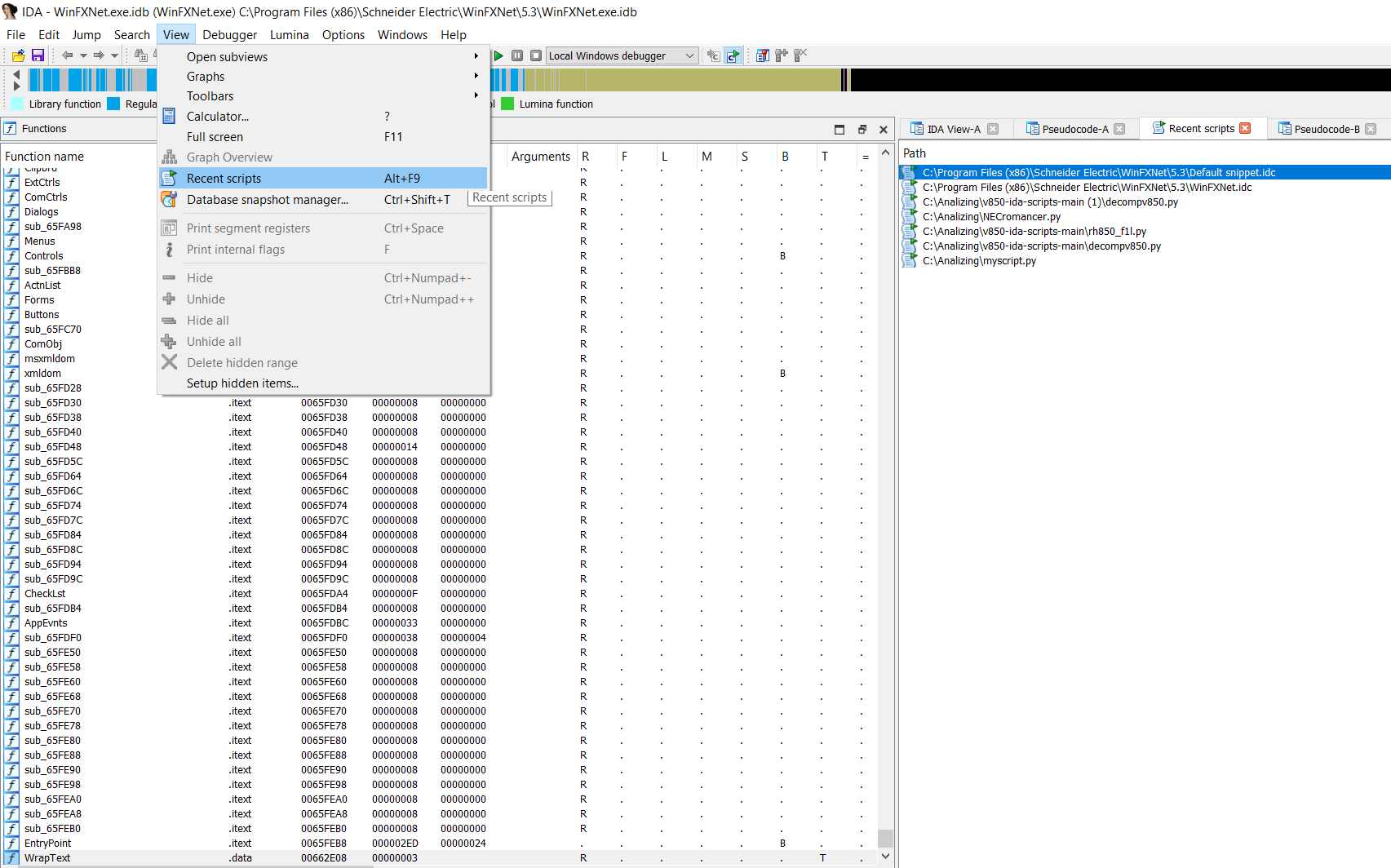The image size is (1391, 868).
Task: Open the Options menu
Action: [x=343, y=34]
